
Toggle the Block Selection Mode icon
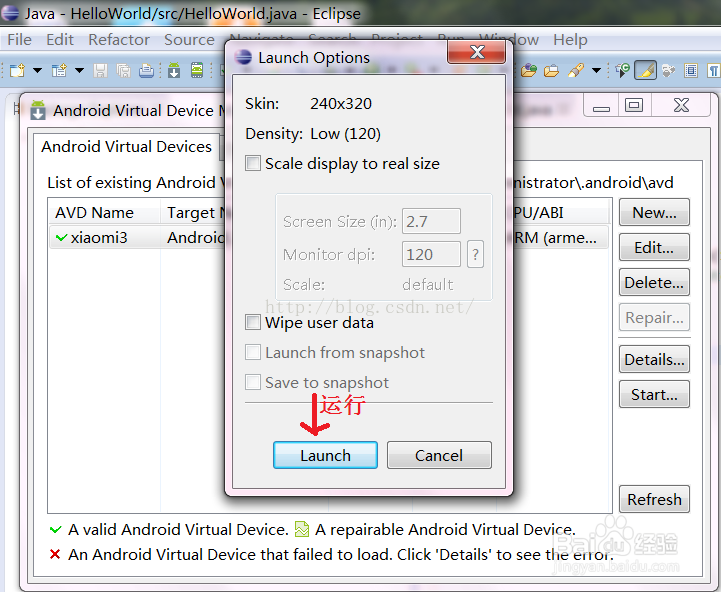(691, 70)
